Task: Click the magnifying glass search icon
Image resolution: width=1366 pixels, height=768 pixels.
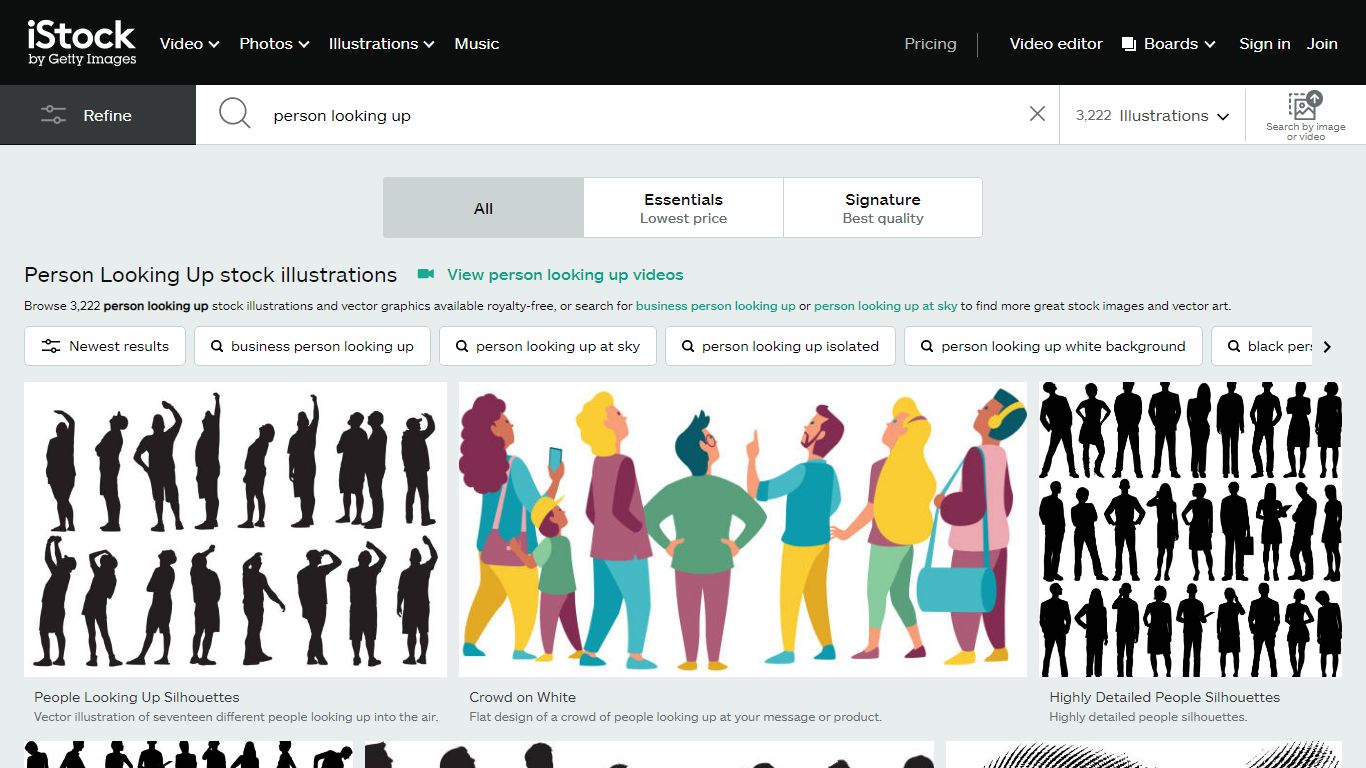Action: [234, 113]
